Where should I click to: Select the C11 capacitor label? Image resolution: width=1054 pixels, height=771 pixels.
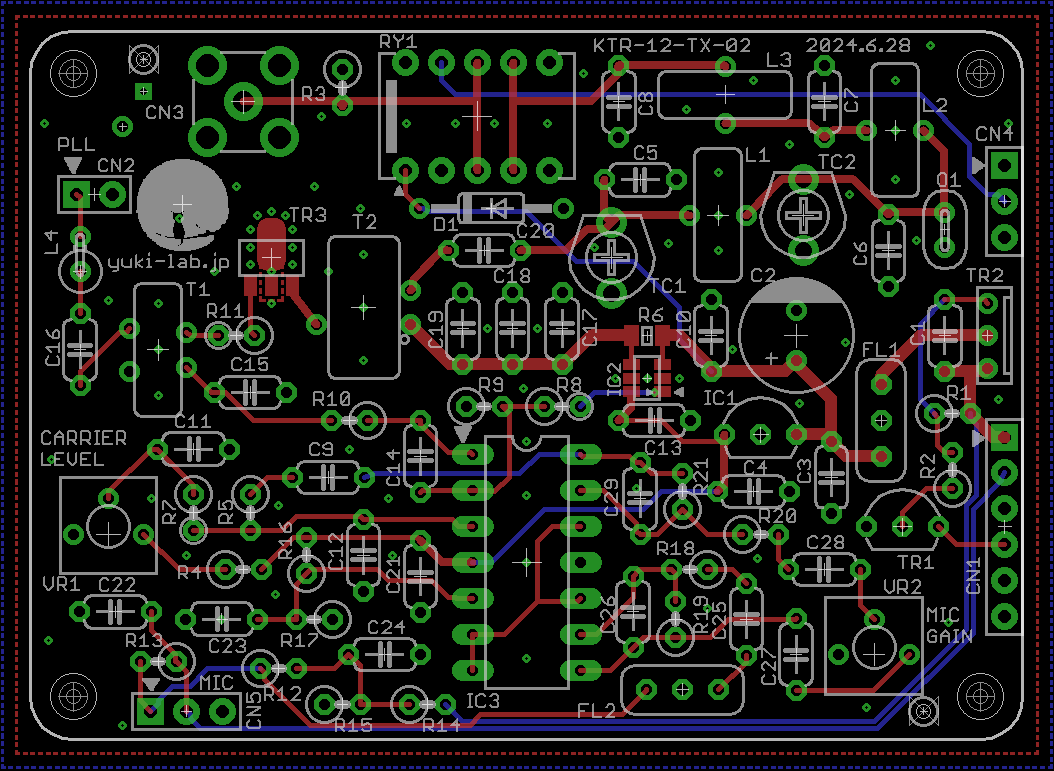(192, 421)
